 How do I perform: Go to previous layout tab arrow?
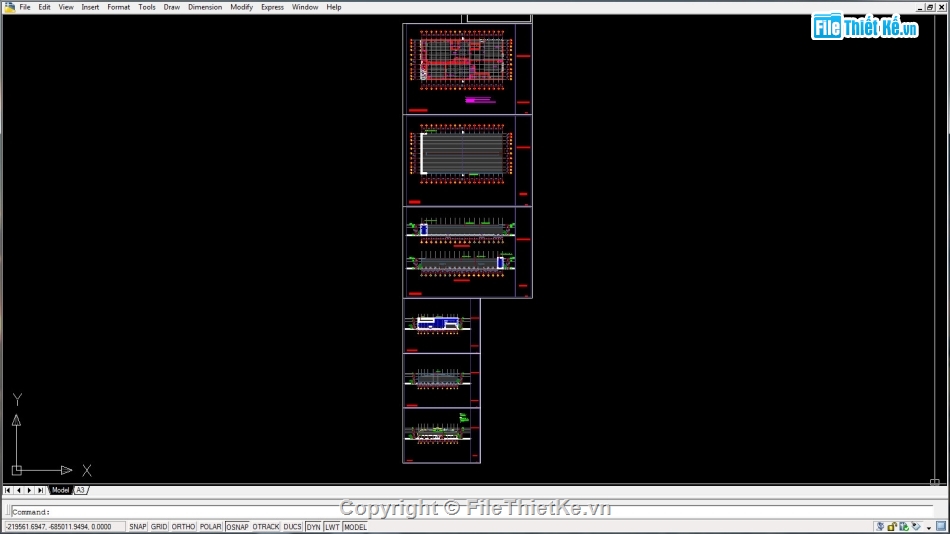tap(18, 490)
